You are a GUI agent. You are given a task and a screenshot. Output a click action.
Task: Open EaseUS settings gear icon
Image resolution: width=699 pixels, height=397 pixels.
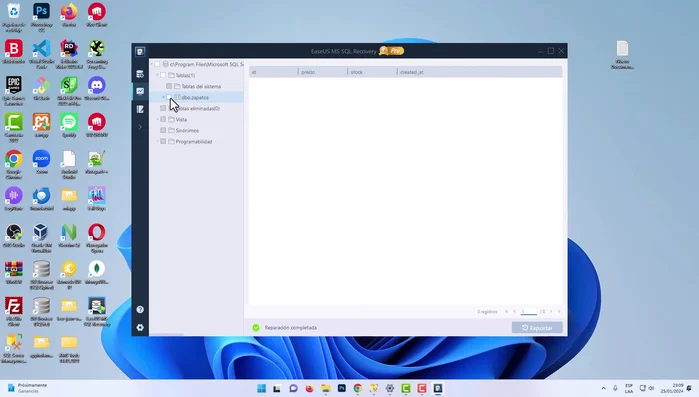tap(140, 327)
